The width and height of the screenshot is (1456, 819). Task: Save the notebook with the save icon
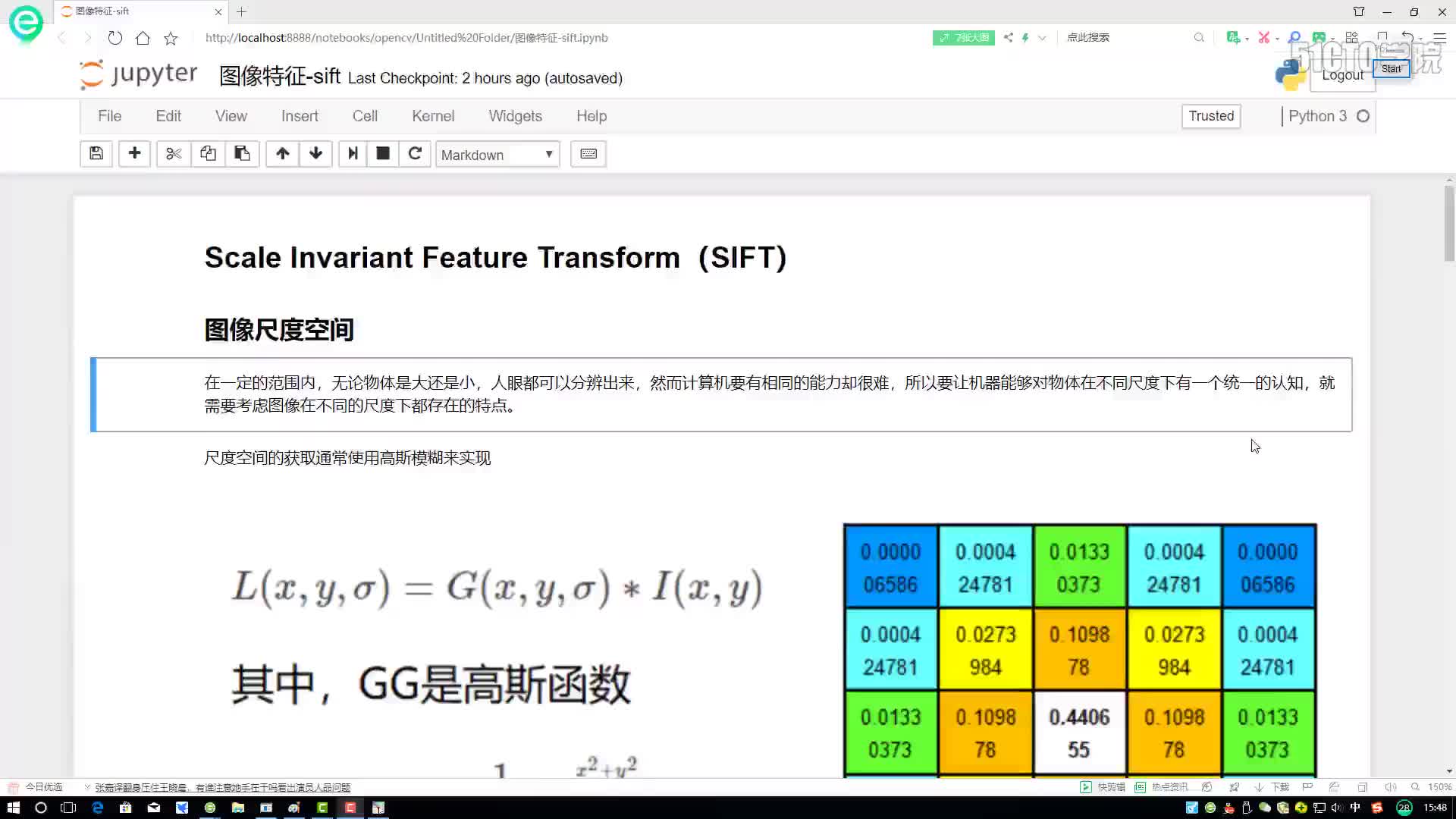tap(96, 154)
